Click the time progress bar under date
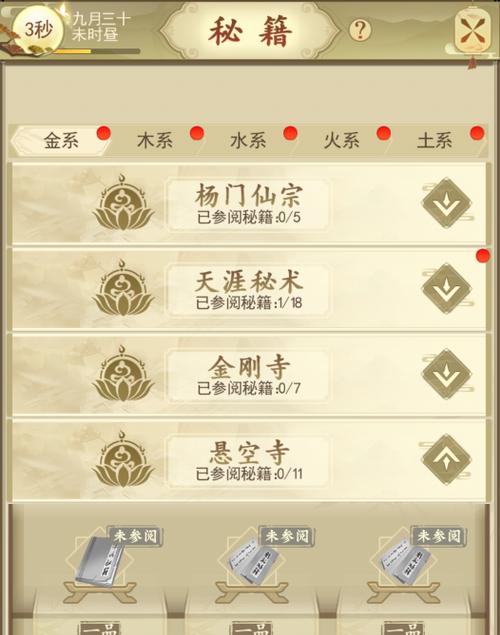Viewport: 500px width, 635px height. pyautogui.click(x=97, y=51)
